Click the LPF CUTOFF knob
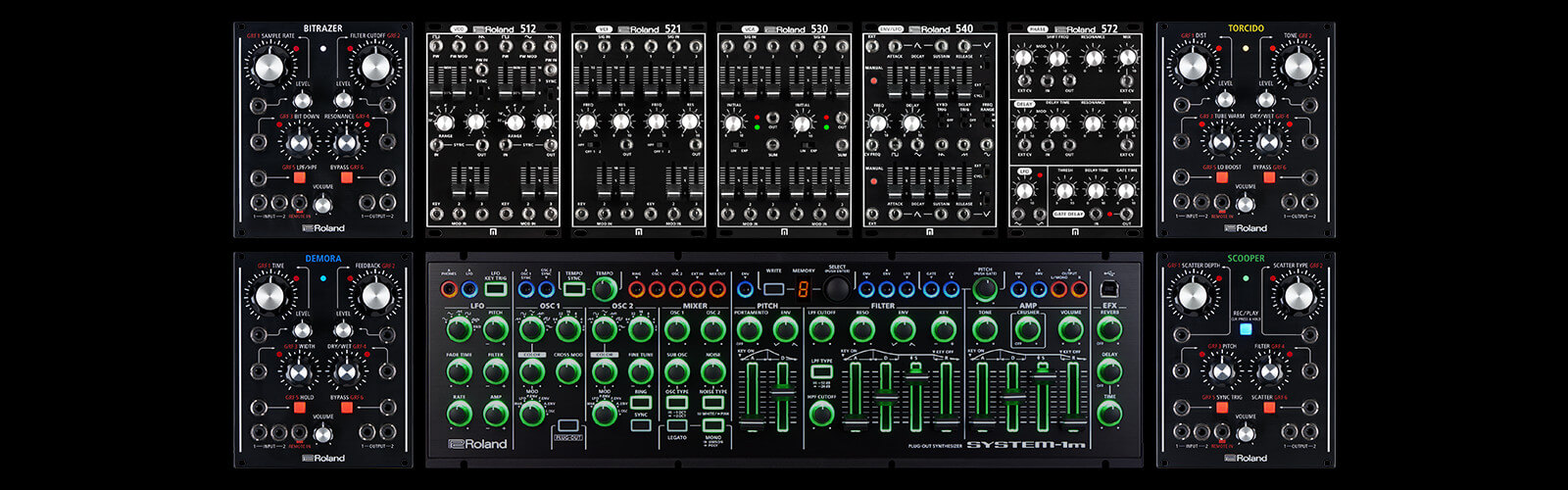 coord(821,329)
